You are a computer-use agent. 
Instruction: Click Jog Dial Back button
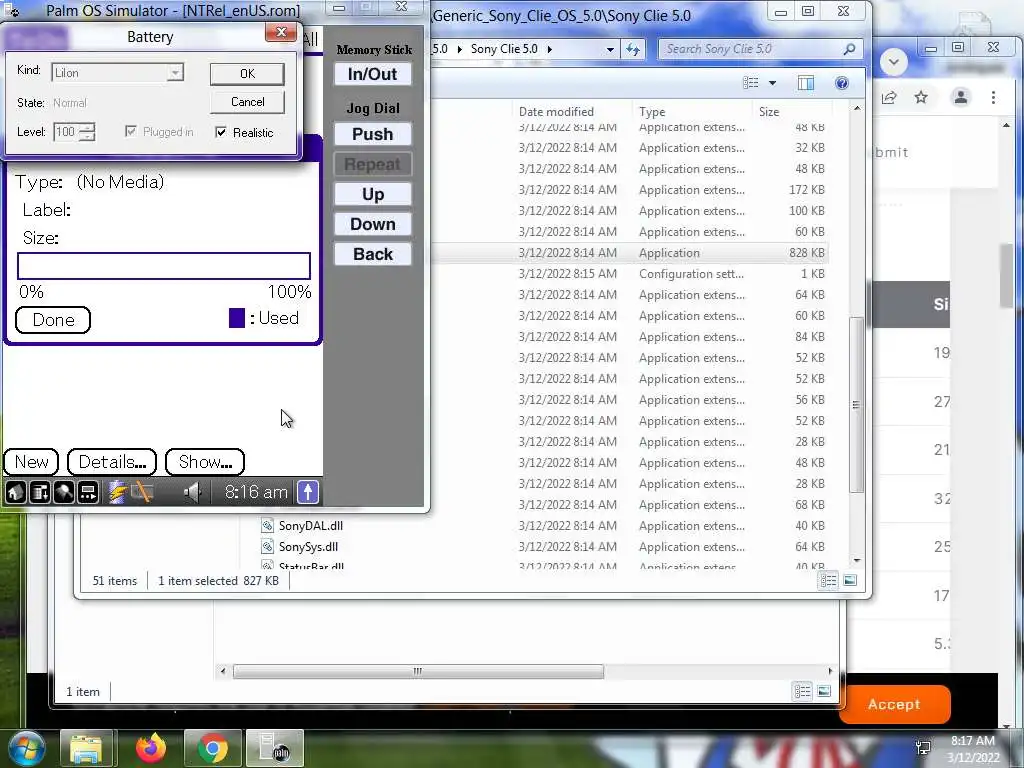click(372, 254)
